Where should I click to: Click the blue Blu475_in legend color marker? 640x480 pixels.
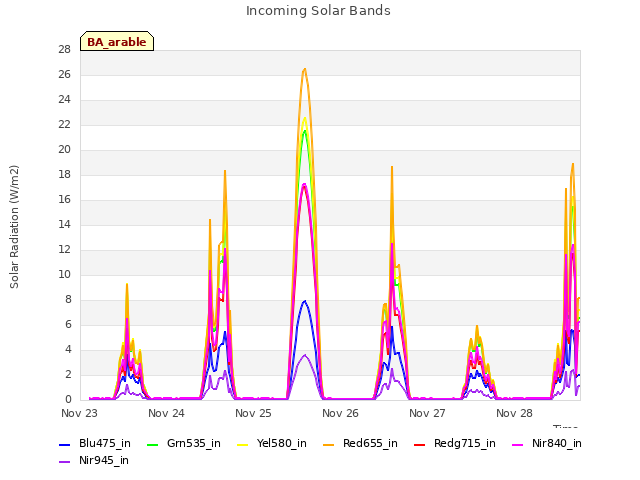(x=64, y=444)
